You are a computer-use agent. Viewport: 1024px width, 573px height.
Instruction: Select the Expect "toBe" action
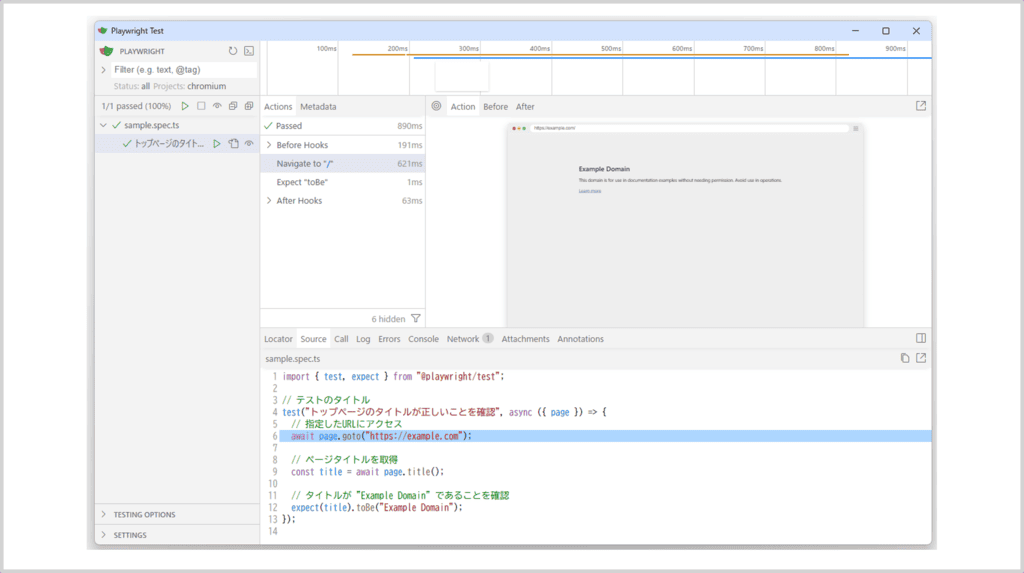click(x=302, y=182)
